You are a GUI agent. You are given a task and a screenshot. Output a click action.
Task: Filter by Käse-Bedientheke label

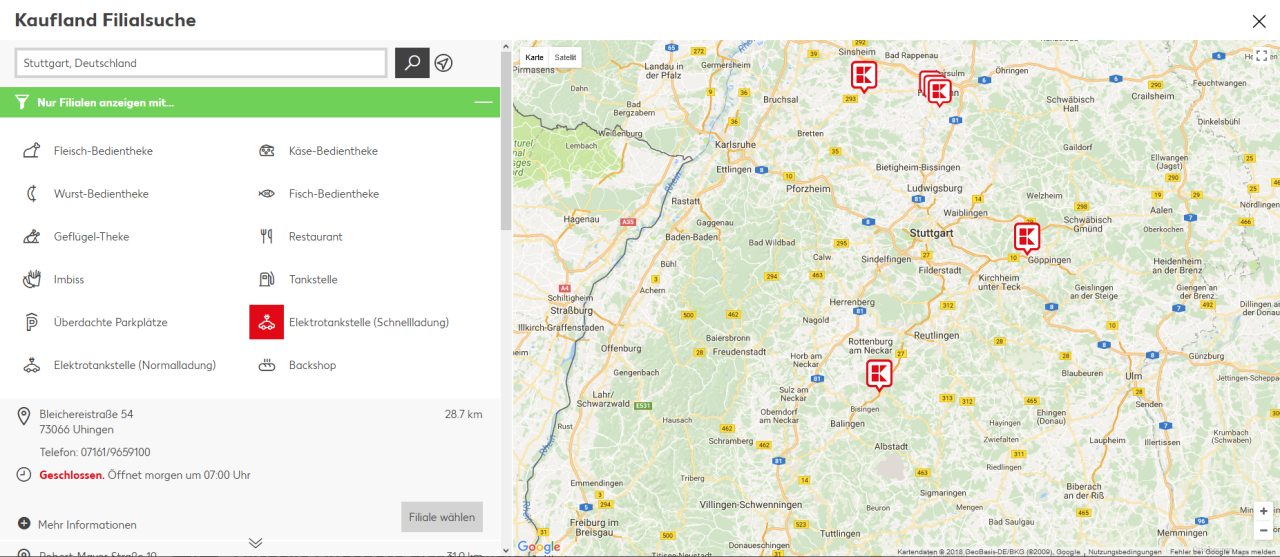click(333, 151)
